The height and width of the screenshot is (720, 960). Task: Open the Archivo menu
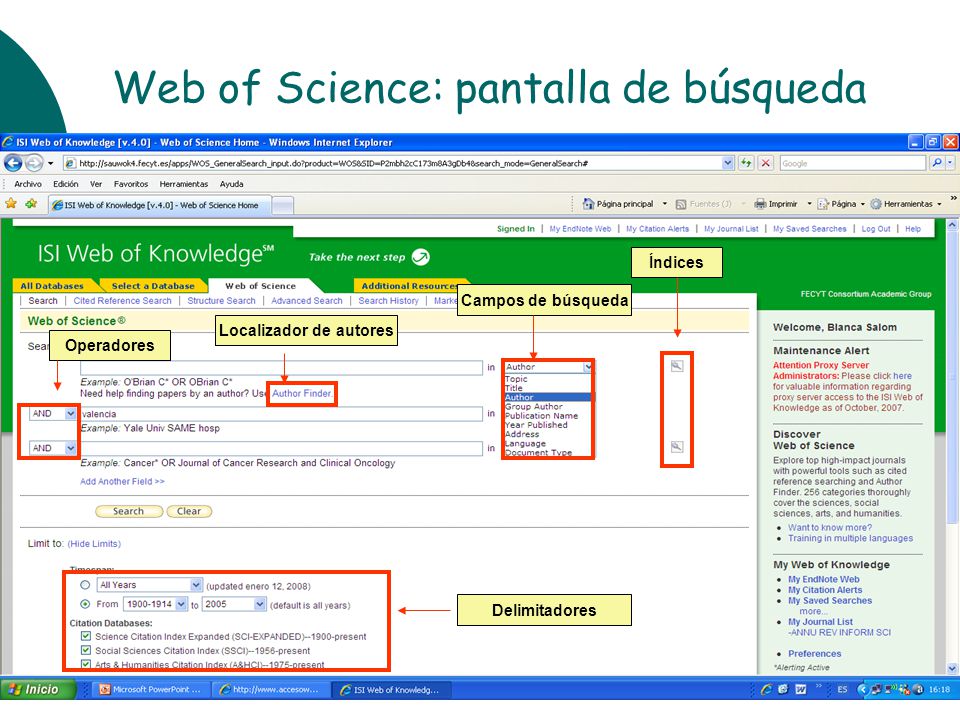coord(28,184)
